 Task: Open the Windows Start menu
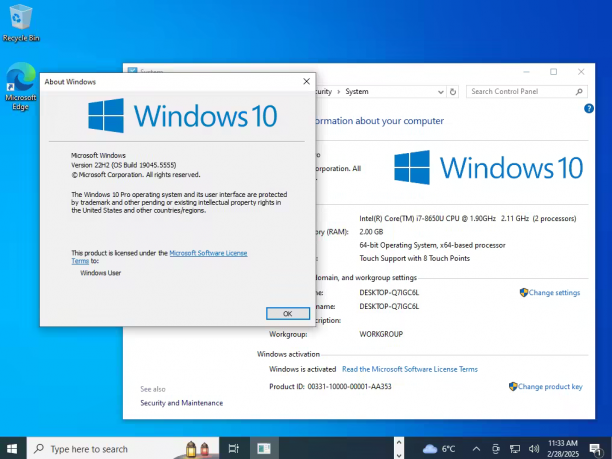[13, 448]
